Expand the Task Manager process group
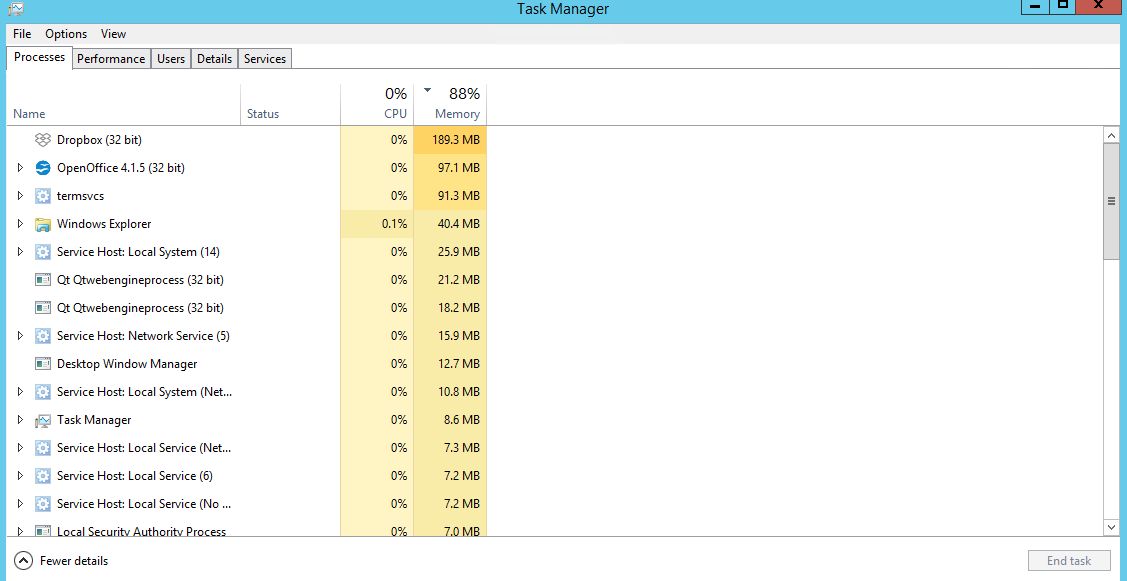1127x581 pixels. coord(20,420)
